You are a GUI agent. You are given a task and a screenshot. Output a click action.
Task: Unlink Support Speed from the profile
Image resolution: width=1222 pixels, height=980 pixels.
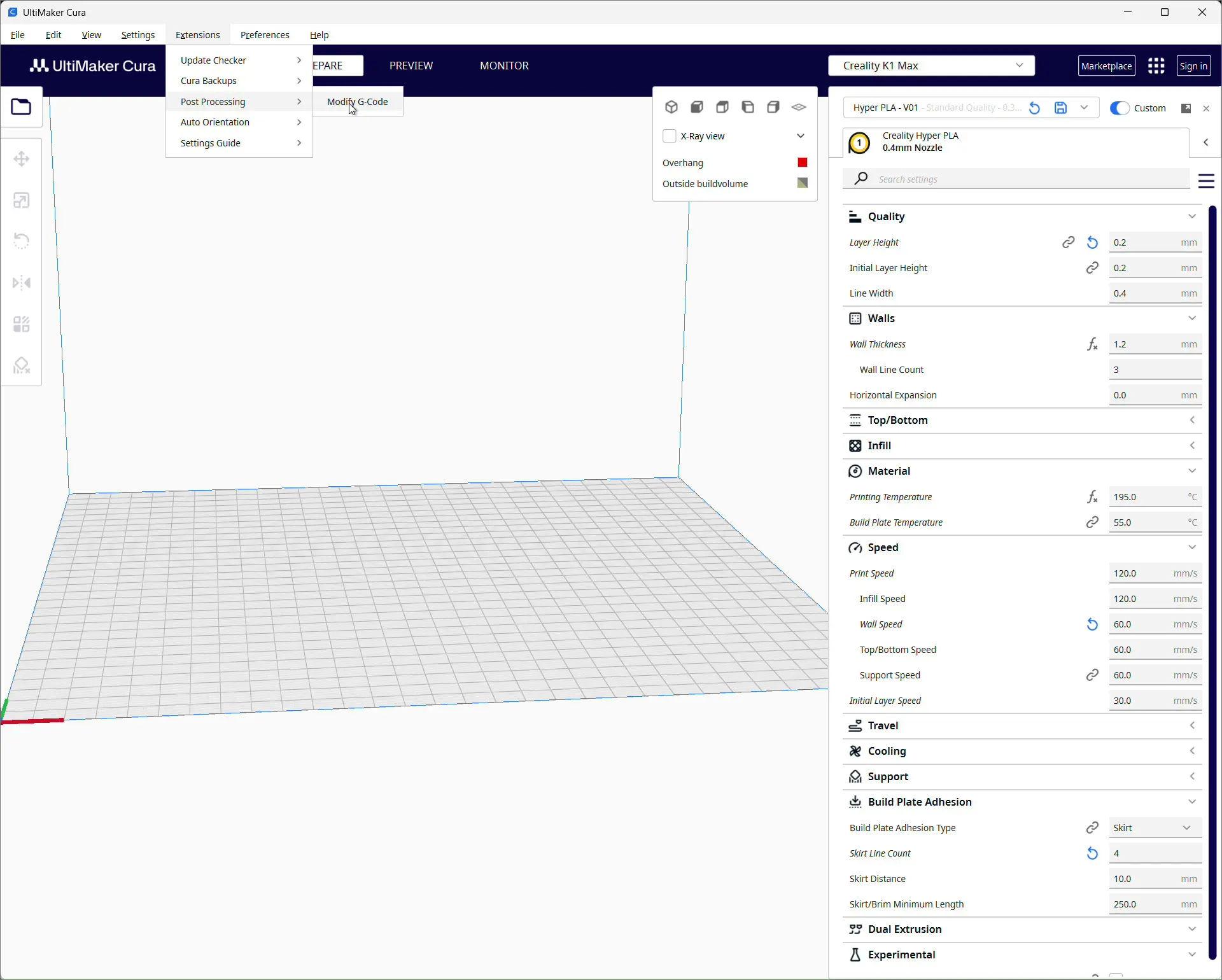(1093, 675)
